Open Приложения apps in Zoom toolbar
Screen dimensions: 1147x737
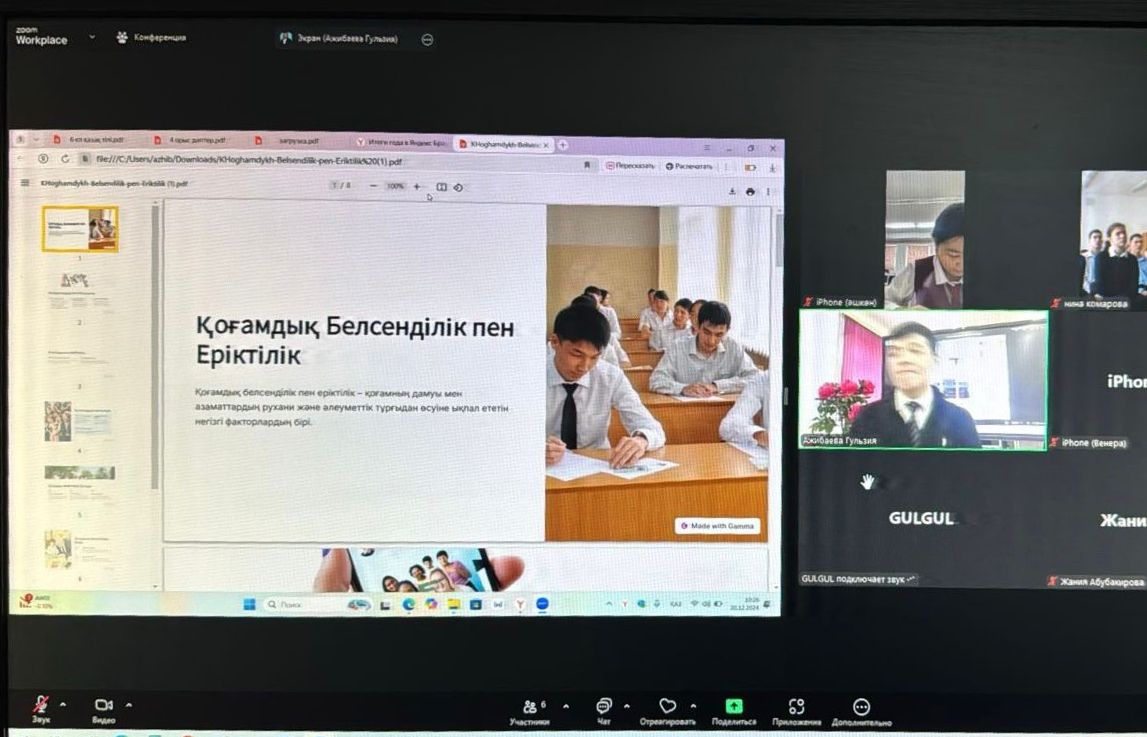[797, 711]
